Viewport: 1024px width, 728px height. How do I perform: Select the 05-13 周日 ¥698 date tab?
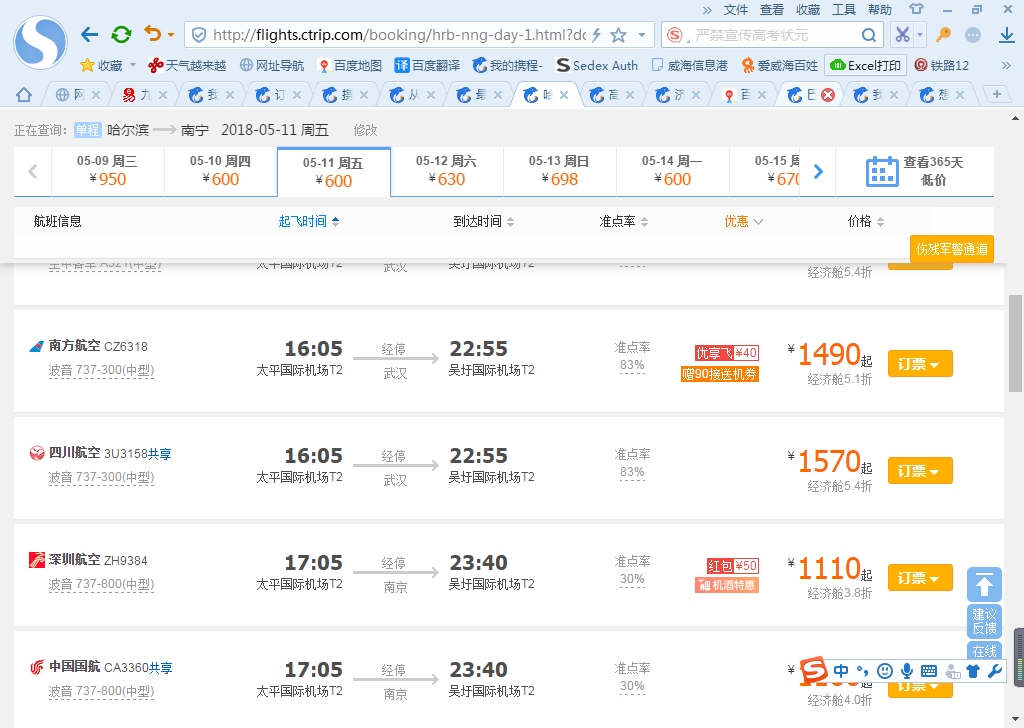coord(560,171)
